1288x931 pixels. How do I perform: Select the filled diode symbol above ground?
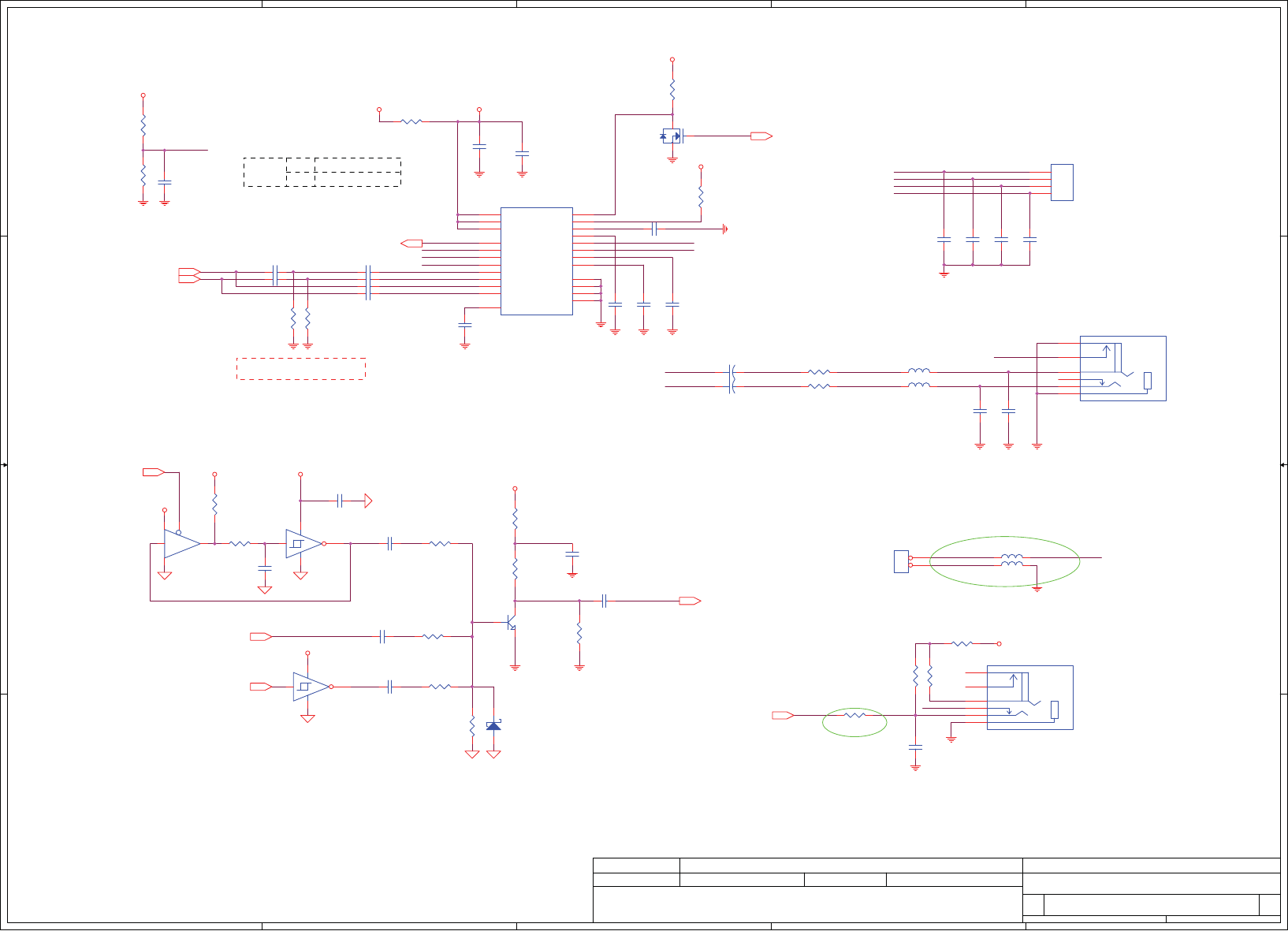pyautogui.click(x=493, y=725)
